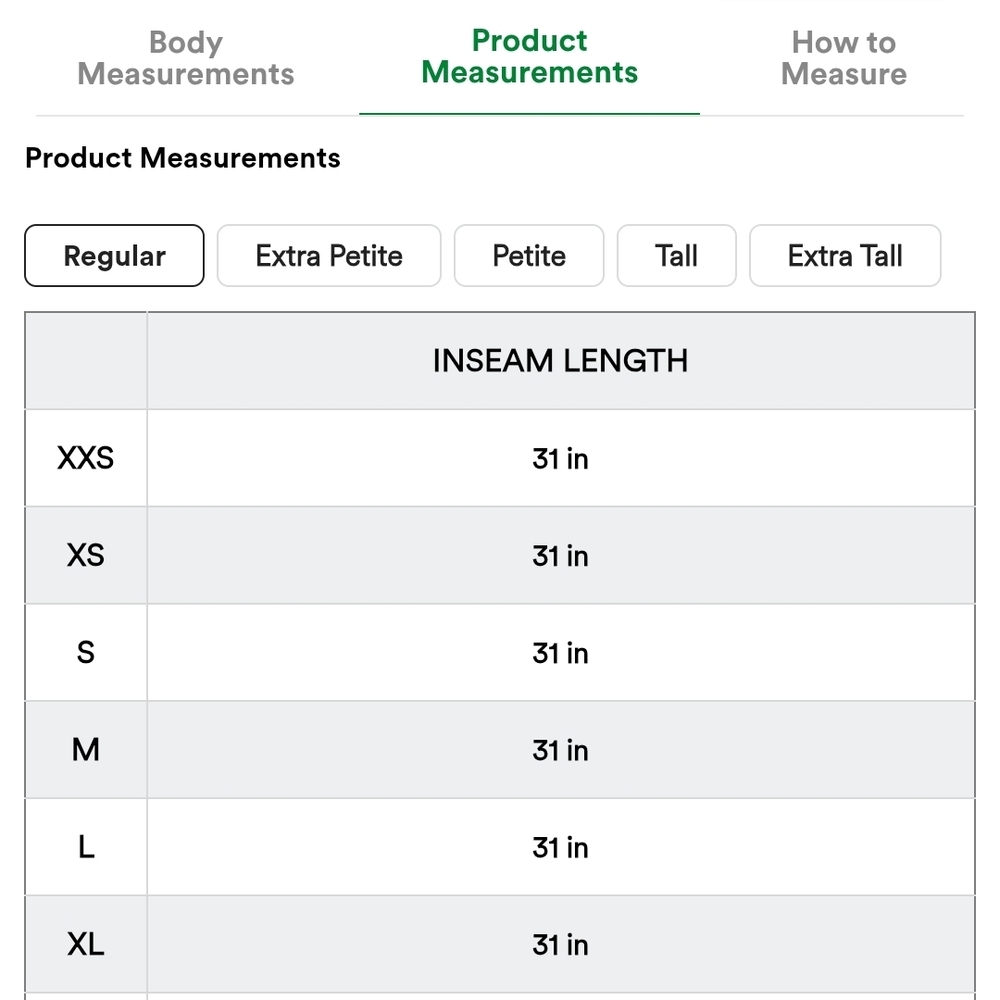The height and width of the screenshot is (1000, 1000).
Task: Click the M row inseam value
Action: 560,750
